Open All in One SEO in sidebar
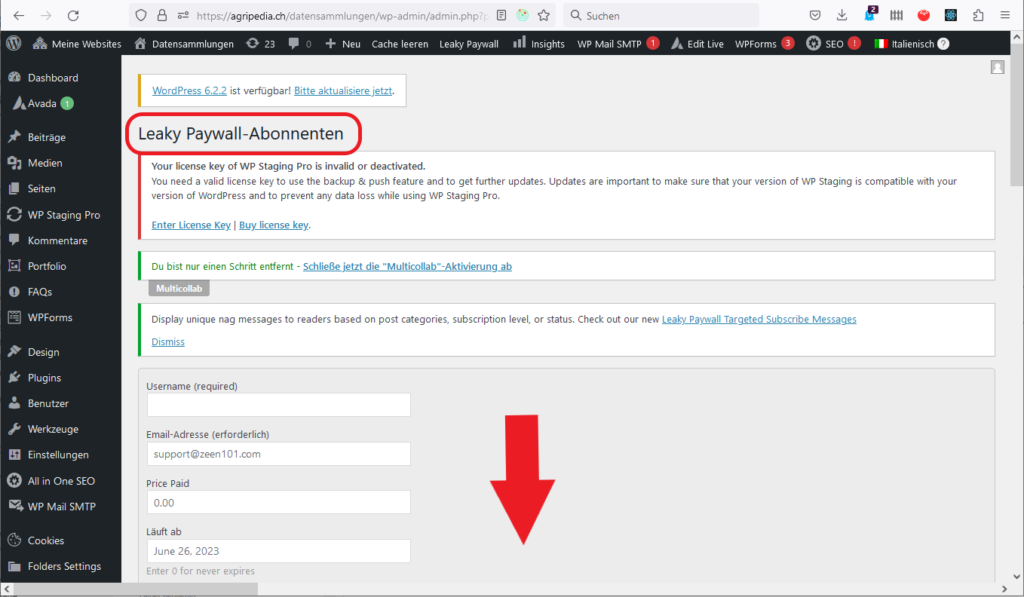The width and height of the screenshot is (1024, 597). point(61,481)
